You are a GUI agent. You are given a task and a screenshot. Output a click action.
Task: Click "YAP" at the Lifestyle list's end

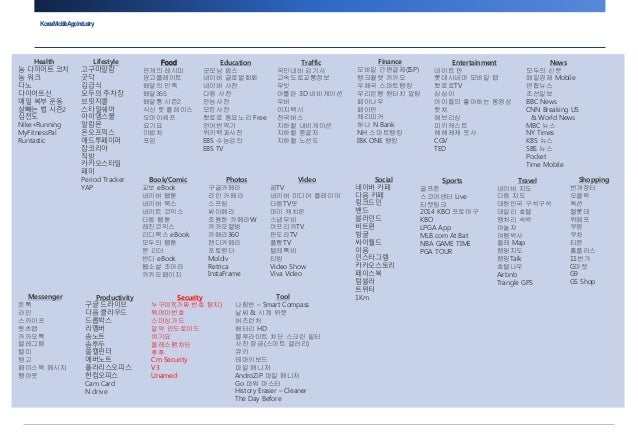pos(87,188)
